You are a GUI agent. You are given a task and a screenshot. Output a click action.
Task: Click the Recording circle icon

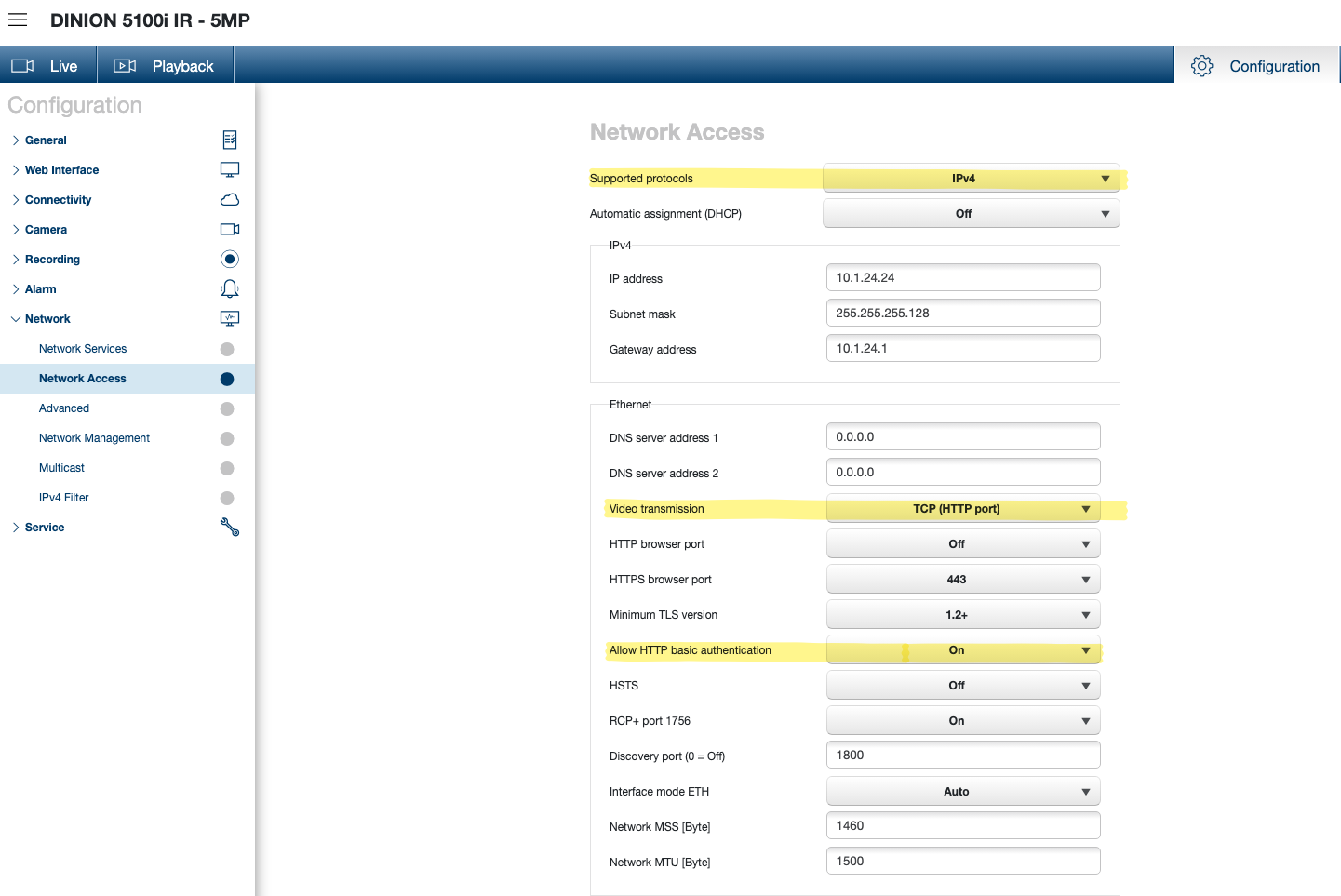pyautogui.click(x=230, y=260)
